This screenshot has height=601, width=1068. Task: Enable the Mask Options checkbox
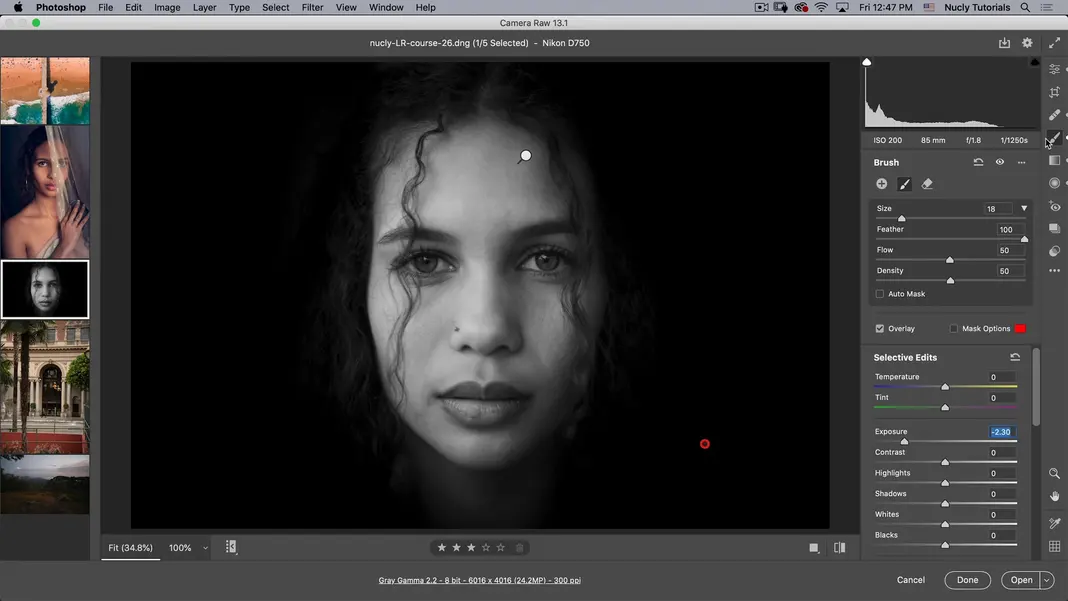[954, 328]
